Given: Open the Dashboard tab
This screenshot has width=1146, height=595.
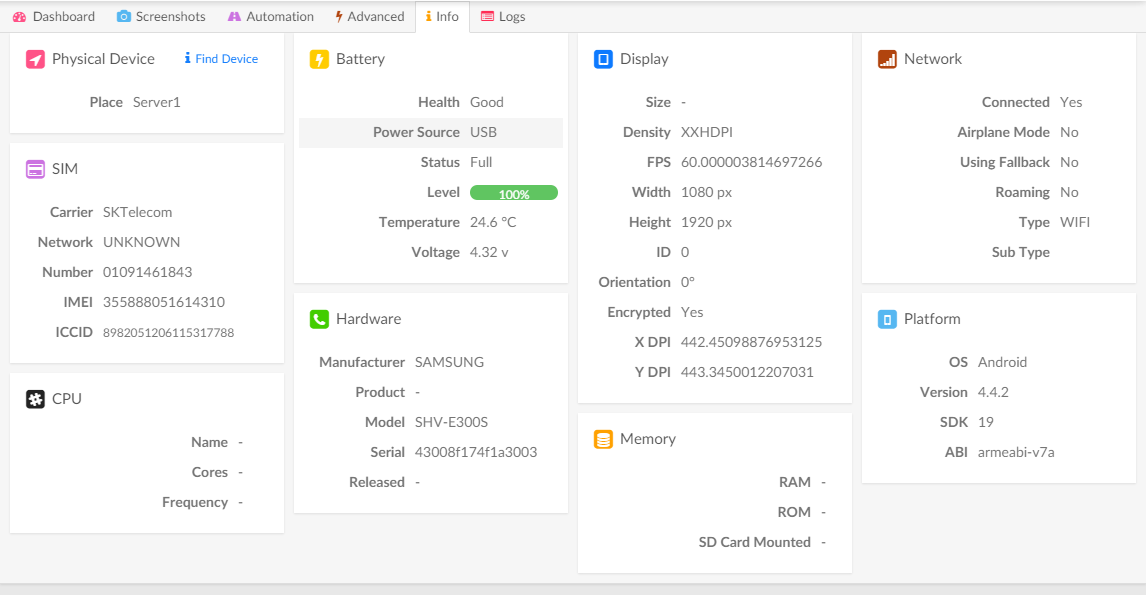Looking at the screenshot, I should coord(54,16).
